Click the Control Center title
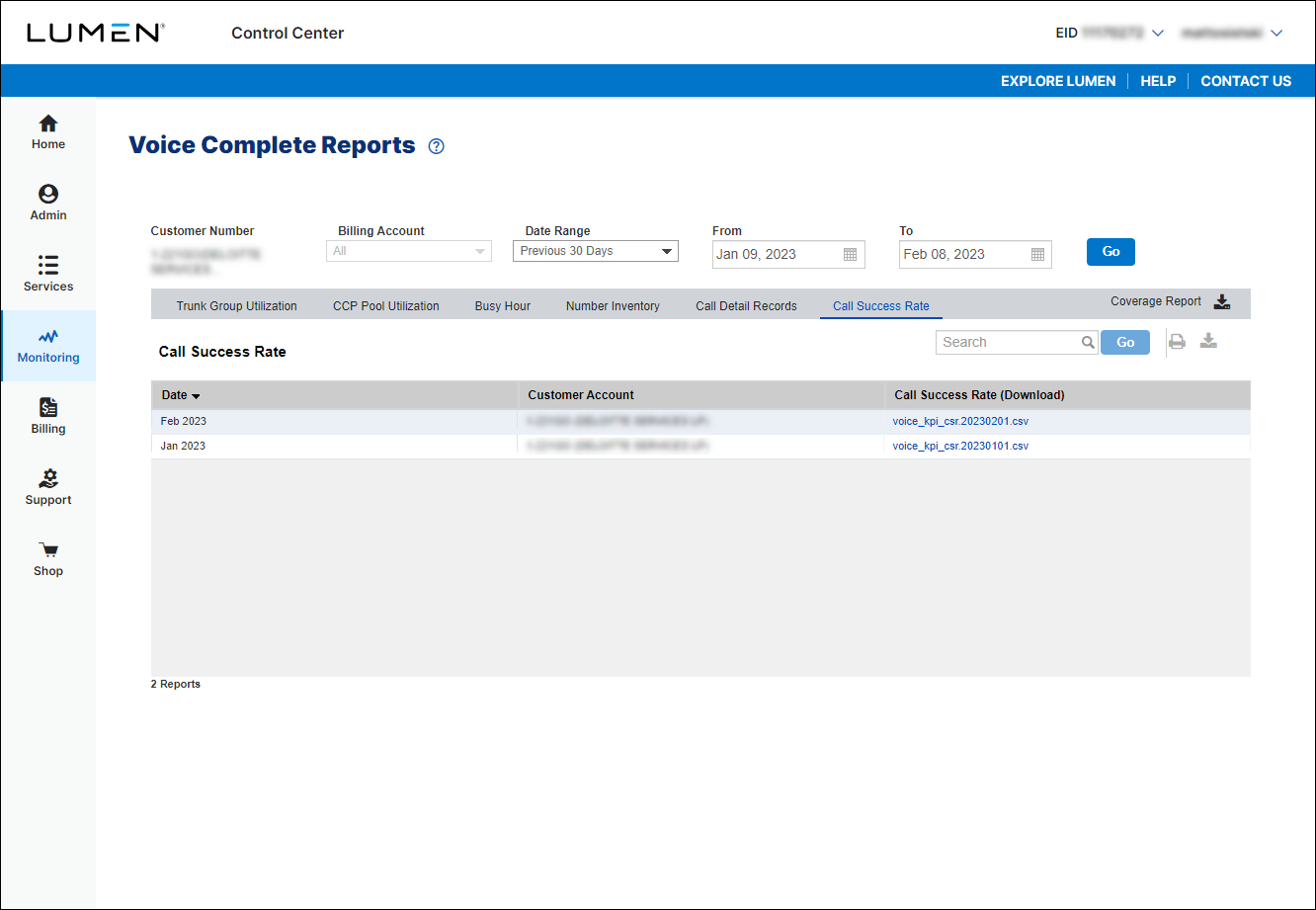This screenshot has height=910, width=1316. tap(288, 33)
